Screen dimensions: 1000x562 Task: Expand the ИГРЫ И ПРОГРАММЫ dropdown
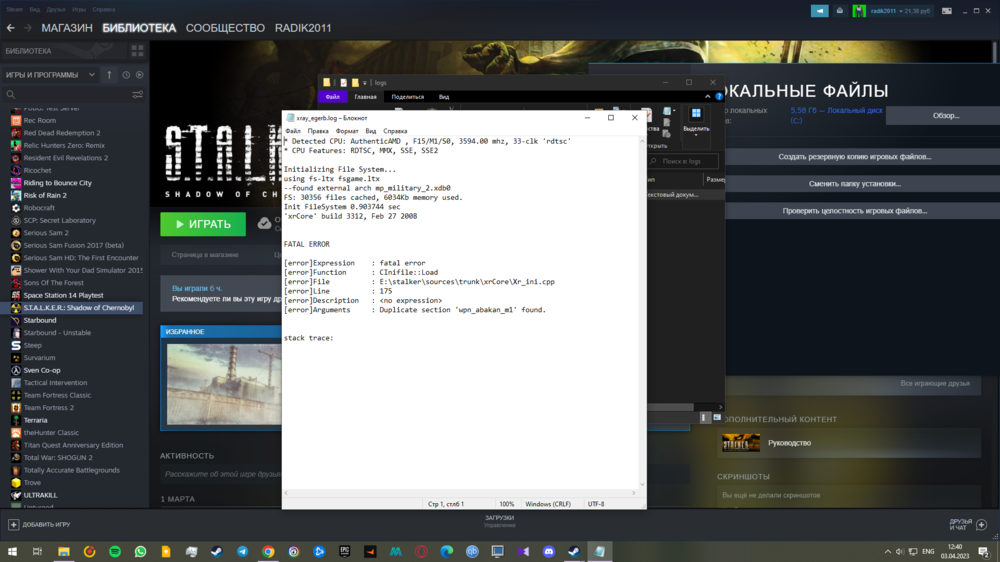pos(50,75)
